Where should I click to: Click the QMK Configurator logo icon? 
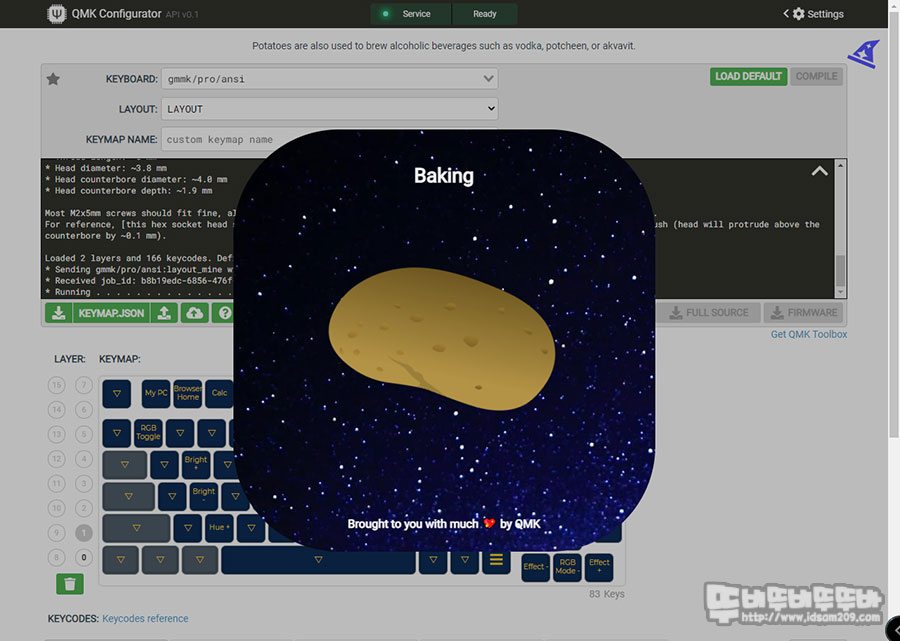[56, 14]
